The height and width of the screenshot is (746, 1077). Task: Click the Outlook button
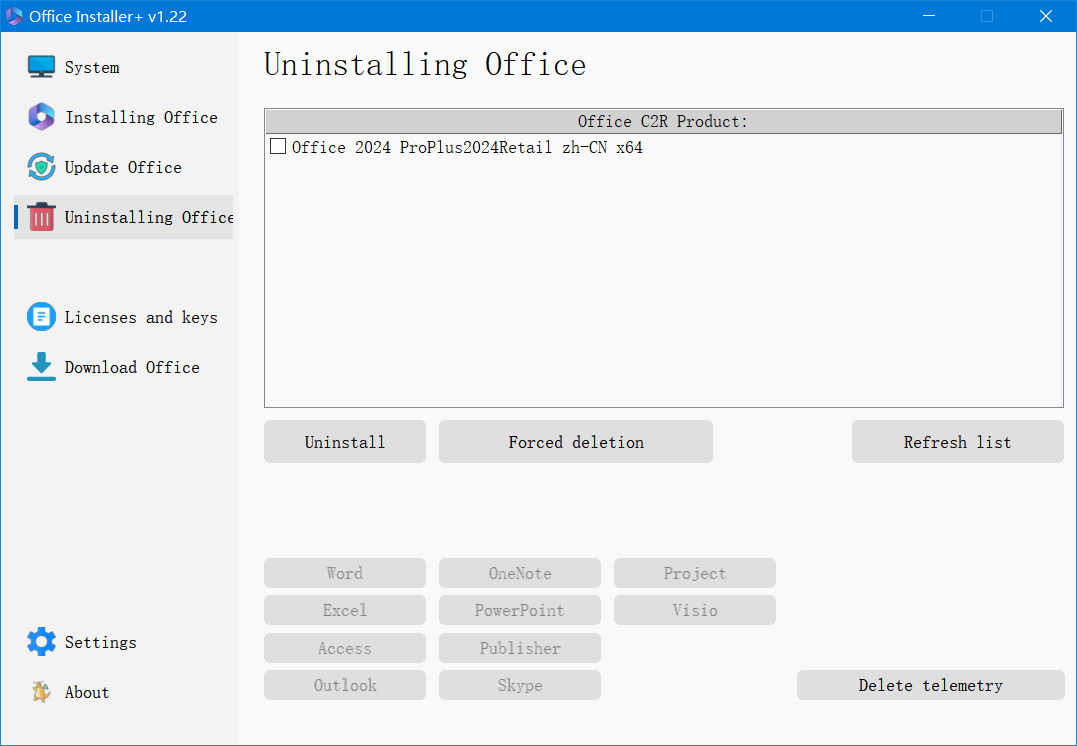click(x=345, y=685)
